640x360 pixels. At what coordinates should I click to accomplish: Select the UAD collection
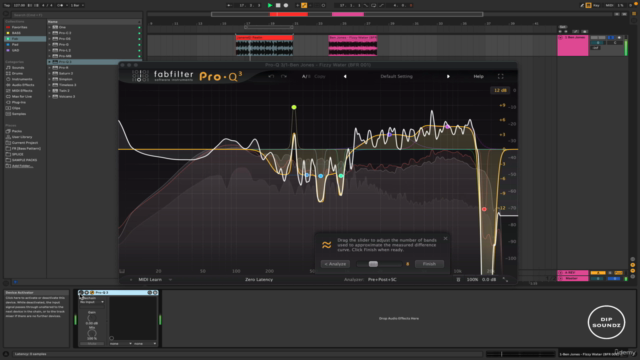point(16,50)
